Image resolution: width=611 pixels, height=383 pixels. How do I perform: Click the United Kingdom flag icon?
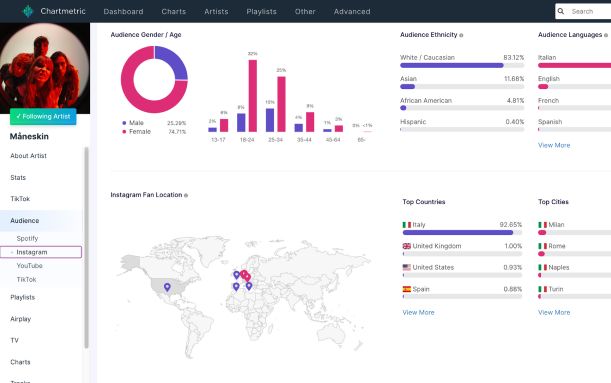(x=407, y=246)
